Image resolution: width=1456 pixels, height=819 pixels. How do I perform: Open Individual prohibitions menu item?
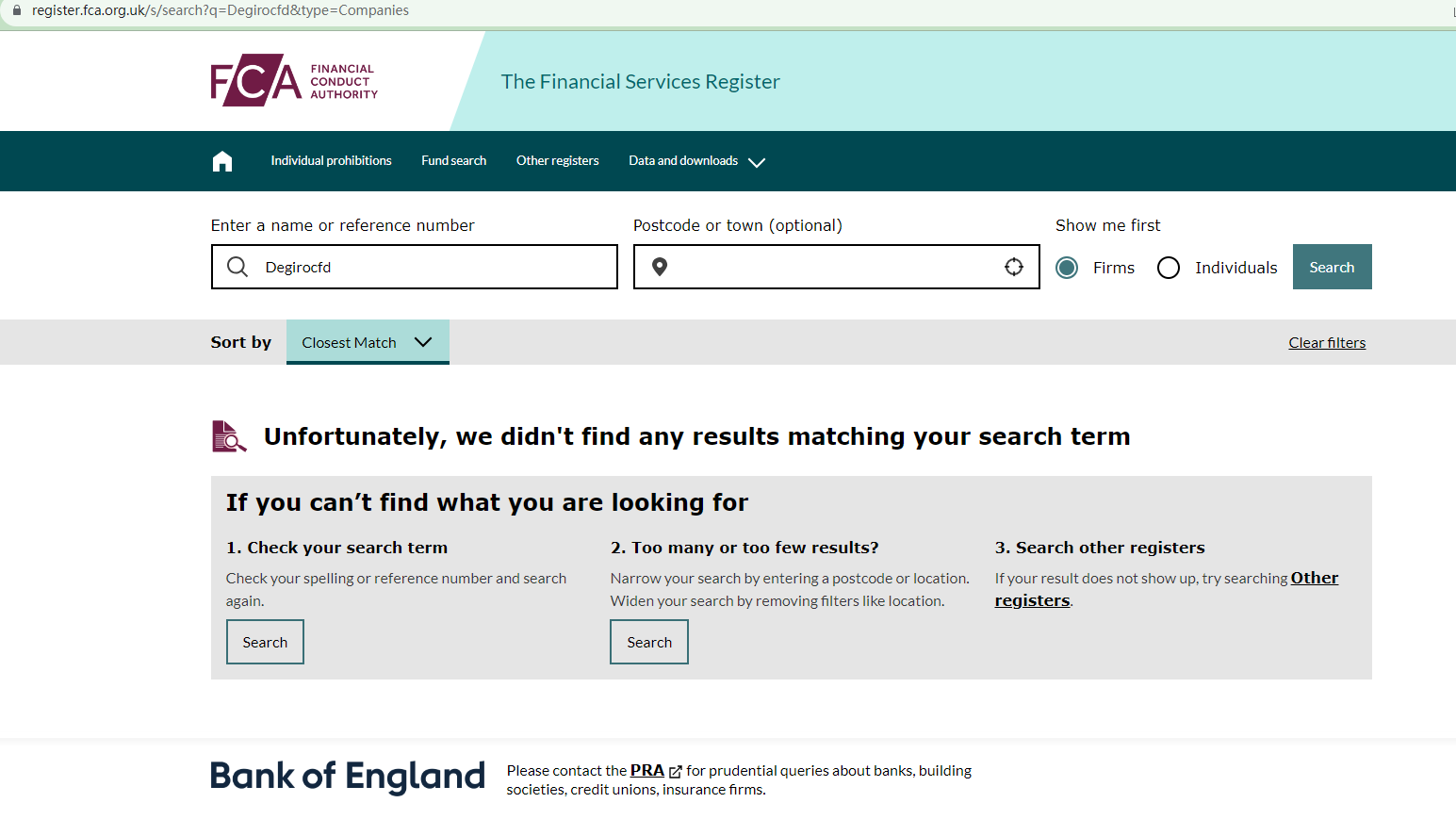pos(331,161)
